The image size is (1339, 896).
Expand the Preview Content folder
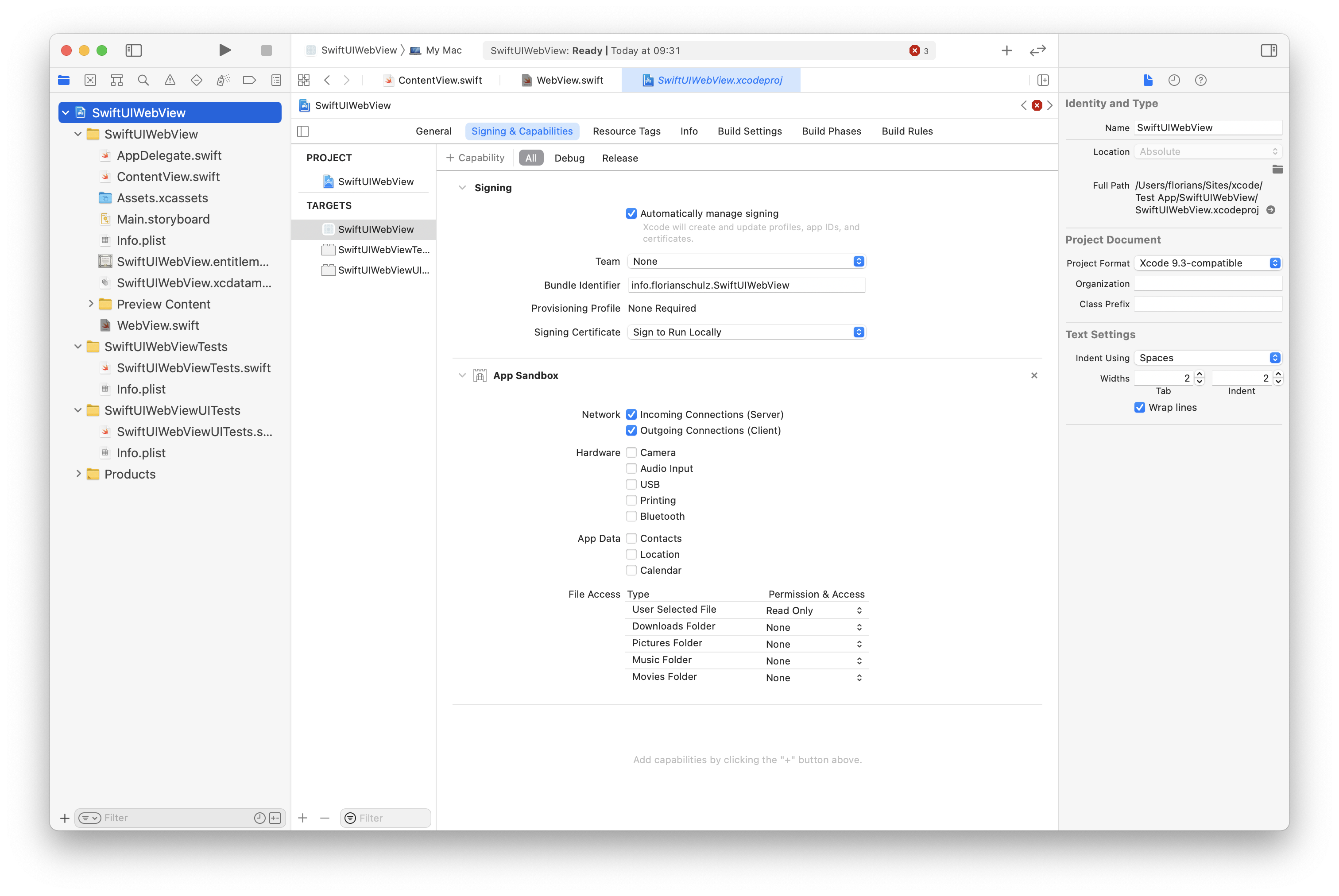point(91,304)
